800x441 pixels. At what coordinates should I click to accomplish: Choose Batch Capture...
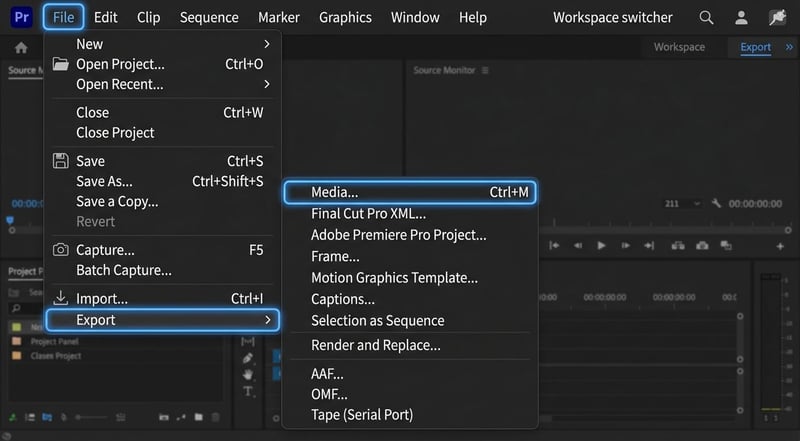coord(163,270)
